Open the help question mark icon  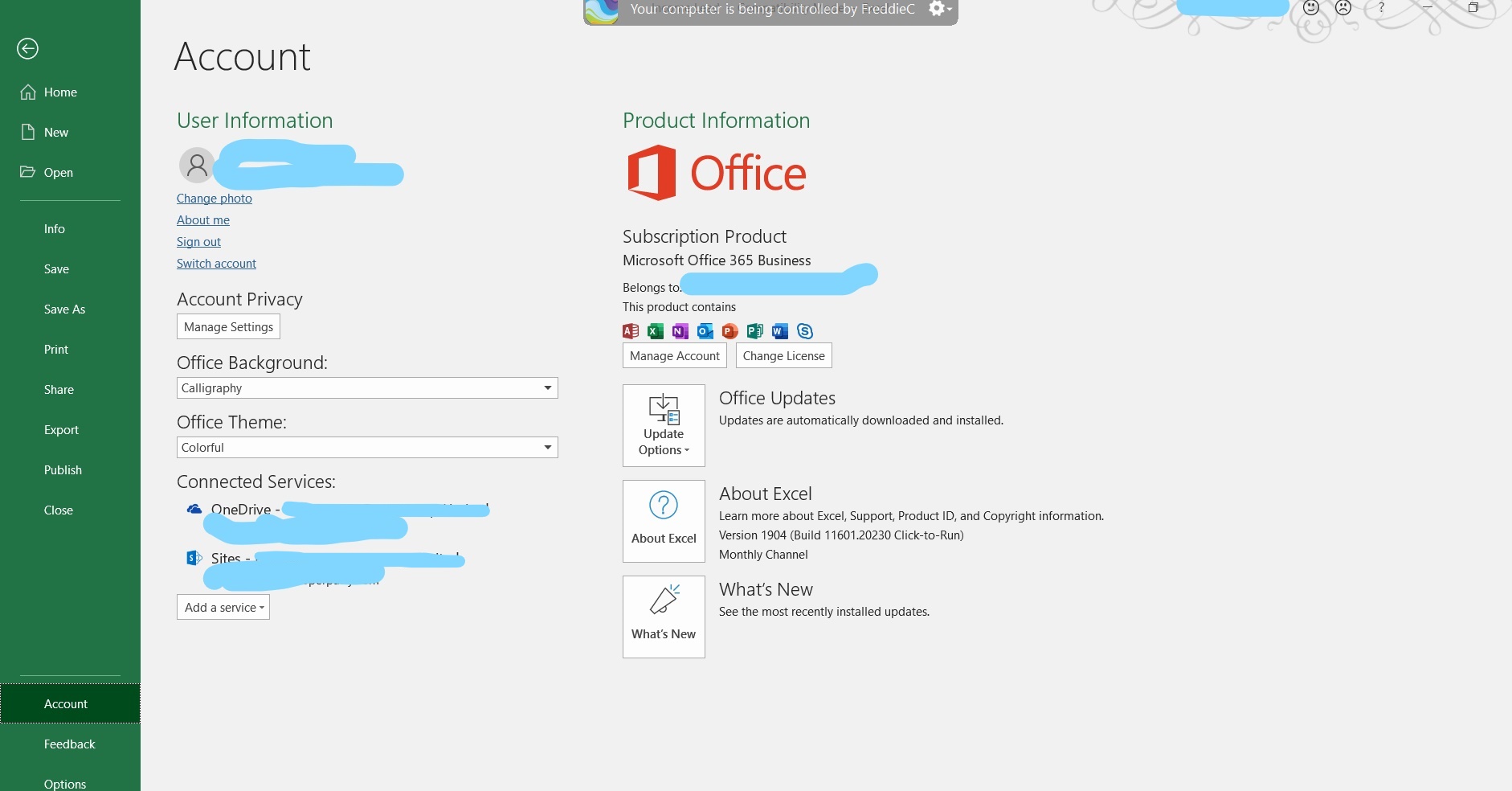click(x=1381, y=8)
